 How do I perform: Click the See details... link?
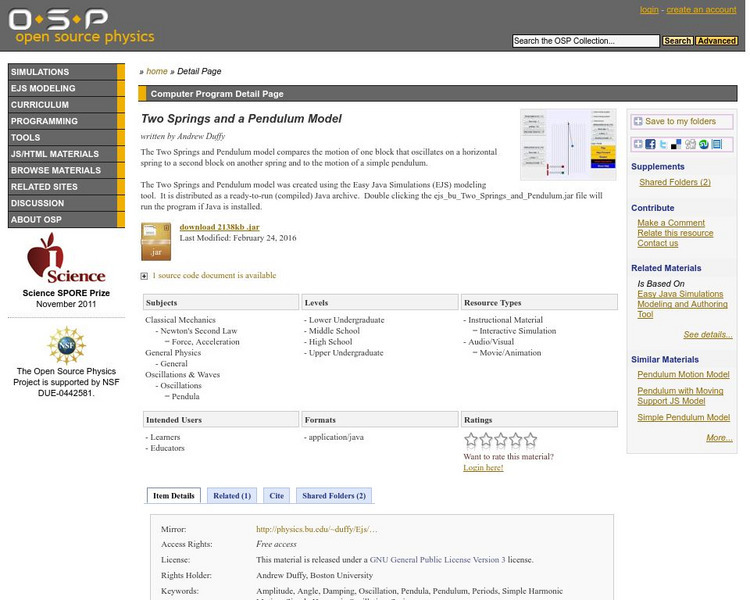click(x=707, y=334)
